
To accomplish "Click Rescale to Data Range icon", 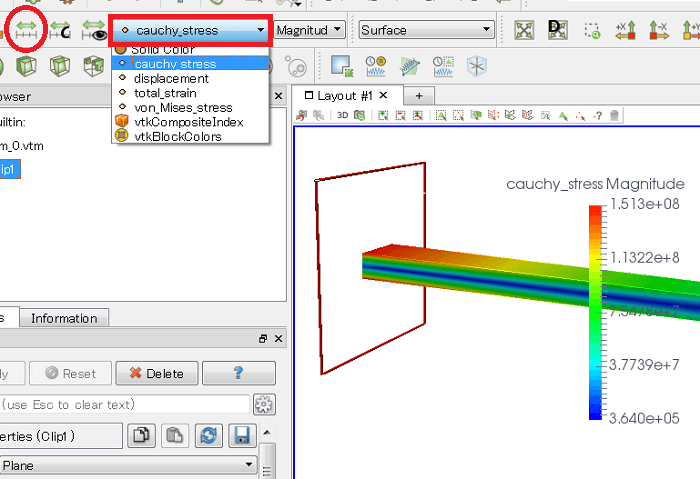I will 27,30.
